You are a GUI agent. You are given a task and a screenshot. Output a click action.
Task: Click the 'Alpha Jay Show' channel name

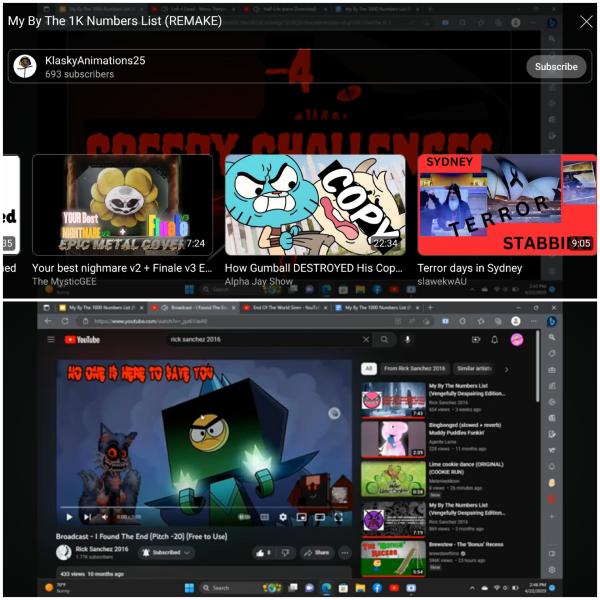259,281
